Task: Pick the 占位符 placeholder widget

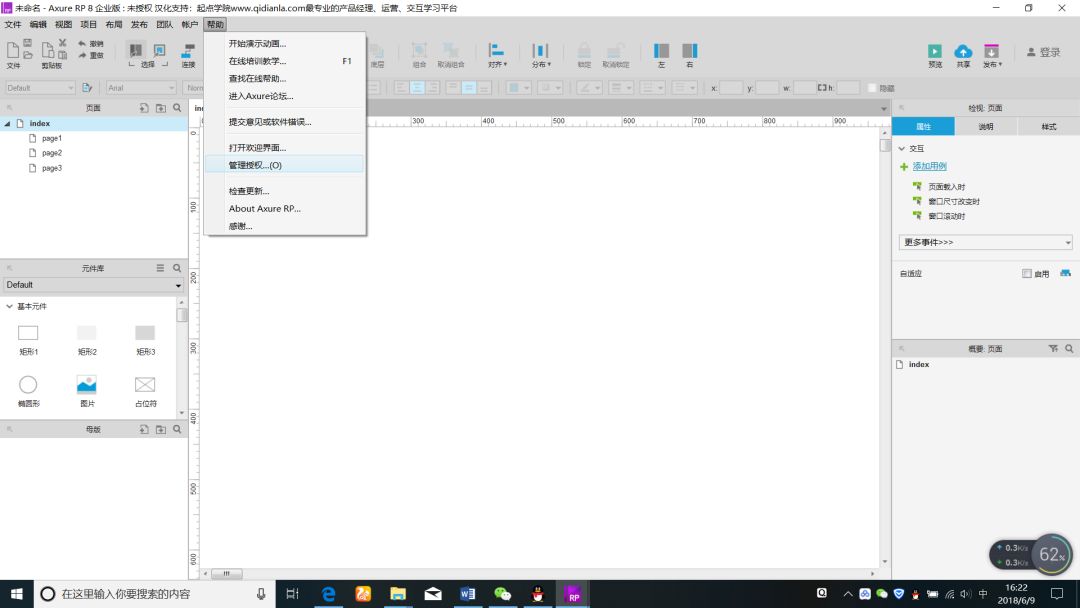Action: (145, 385)
